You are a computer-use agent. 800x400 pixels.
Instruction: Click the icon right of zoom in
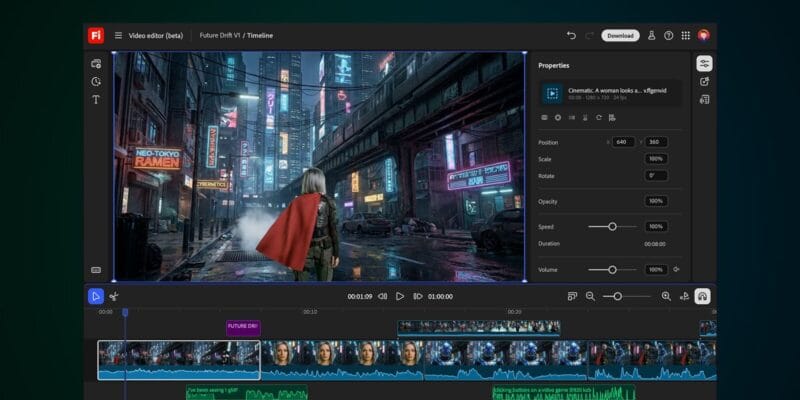tap(685, 296)
